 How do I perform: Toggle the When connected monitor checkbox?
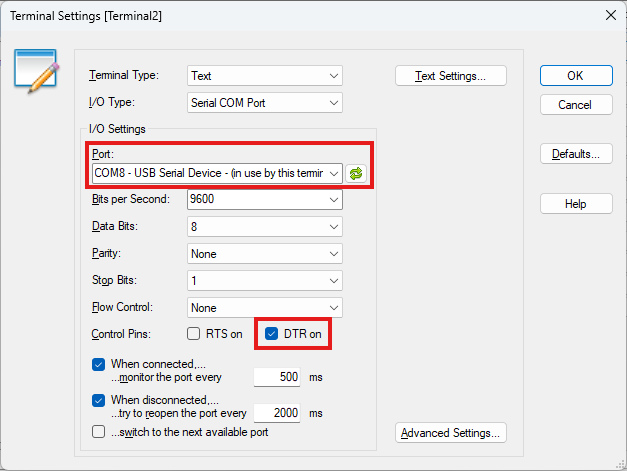click(x=98, y=364)
